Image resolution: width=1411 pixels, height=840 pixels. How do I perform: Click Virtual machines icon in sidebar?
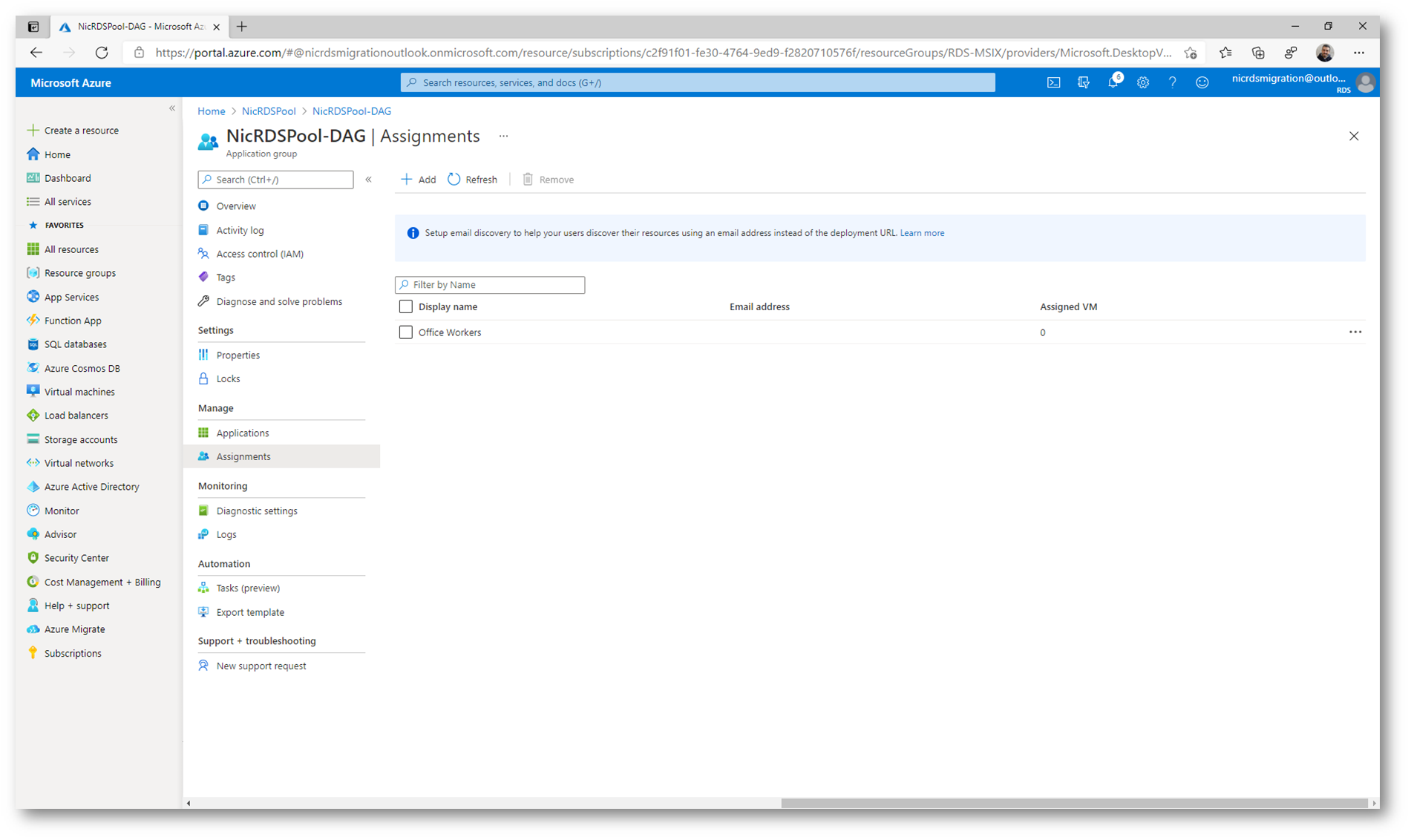tap(33, 391)
